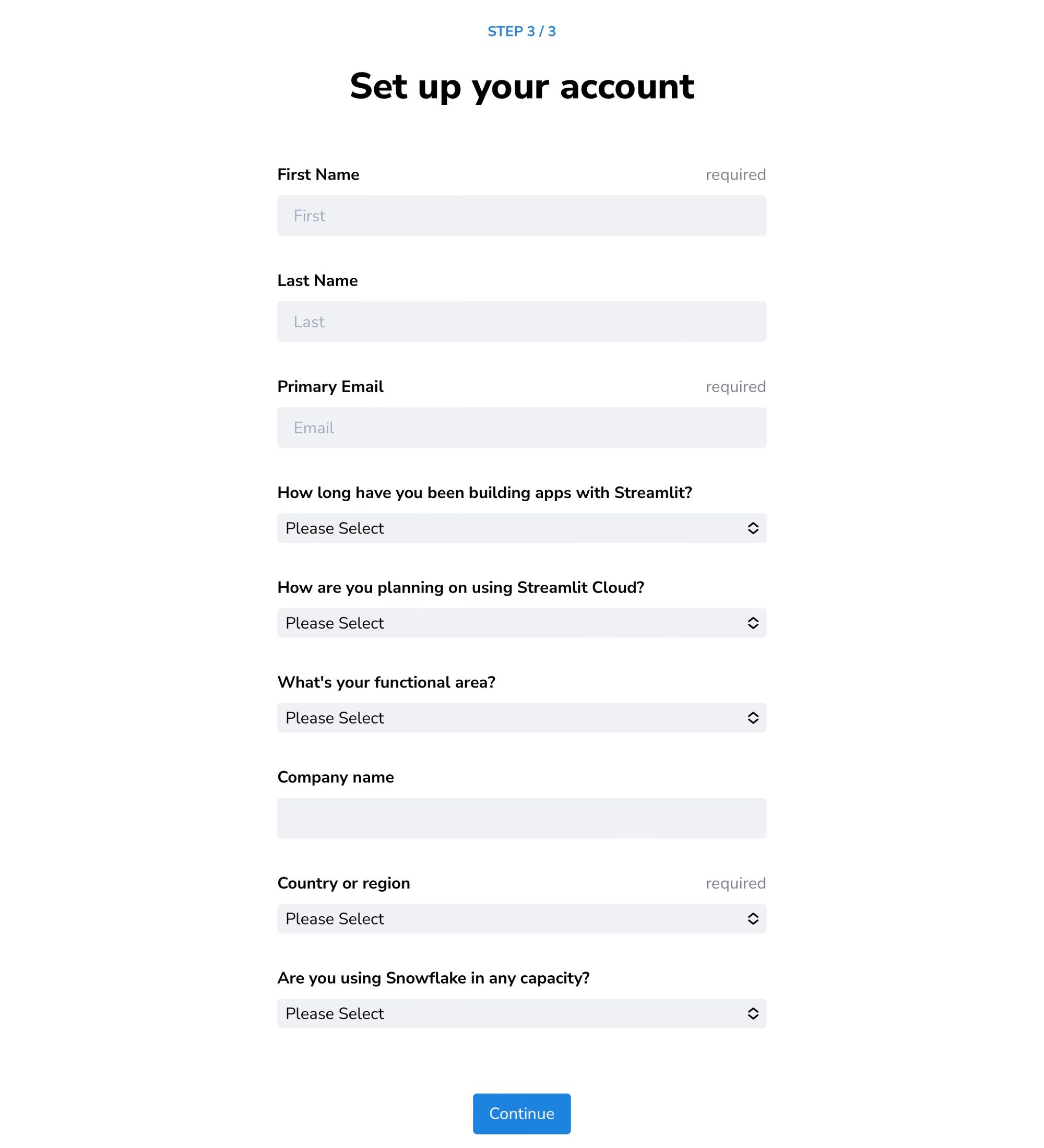Expand the functional area select box
The height and width of the screenshot is (1148, 1044).
pos(512,718)
